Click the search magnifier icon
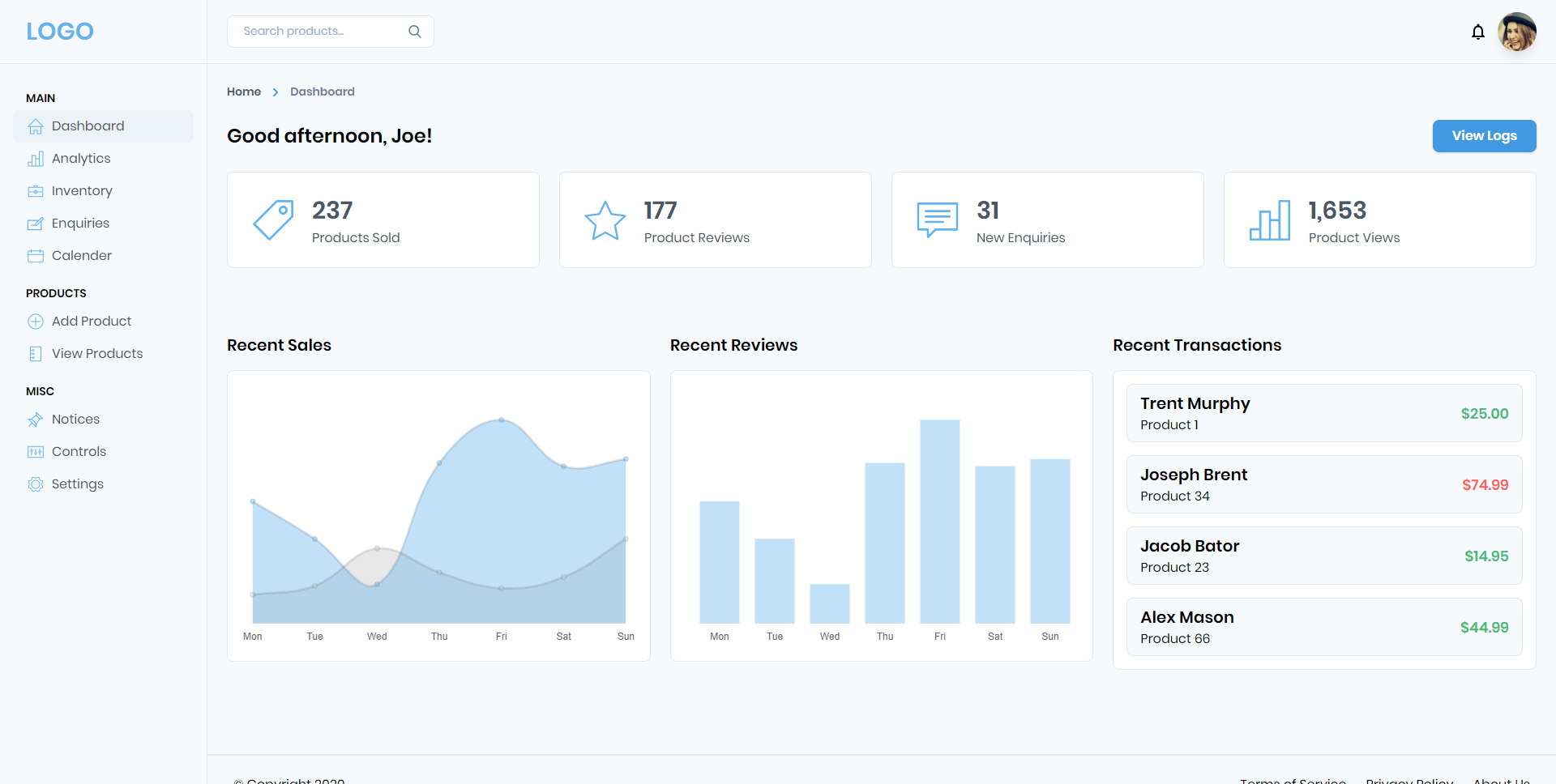The height and width of the screenshot is (784, 1556). (414, 32)
